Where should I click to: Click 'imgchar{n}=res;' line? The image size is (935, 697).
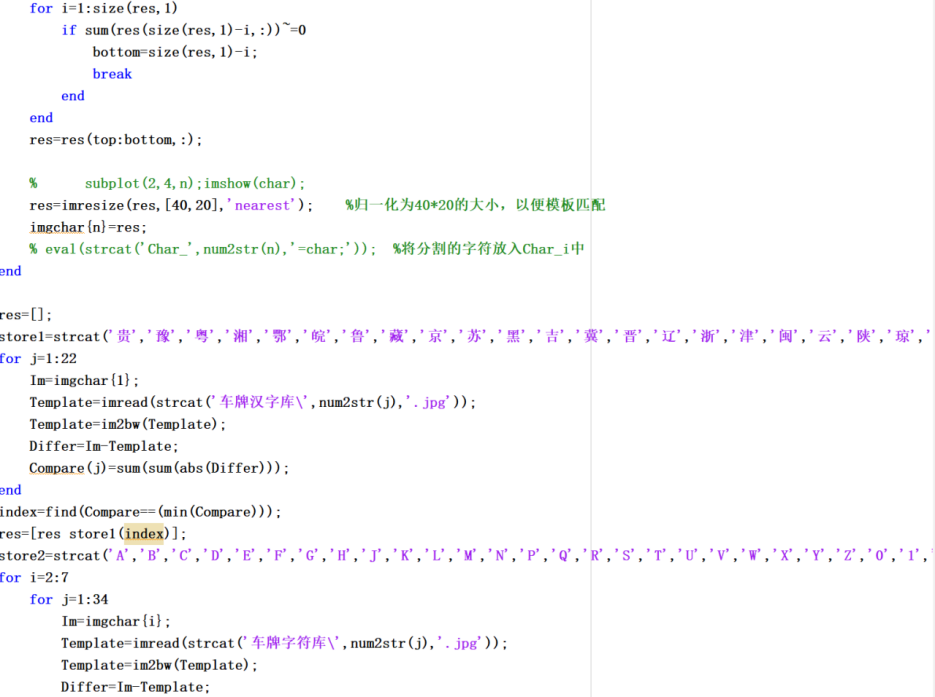click(88, 227)
